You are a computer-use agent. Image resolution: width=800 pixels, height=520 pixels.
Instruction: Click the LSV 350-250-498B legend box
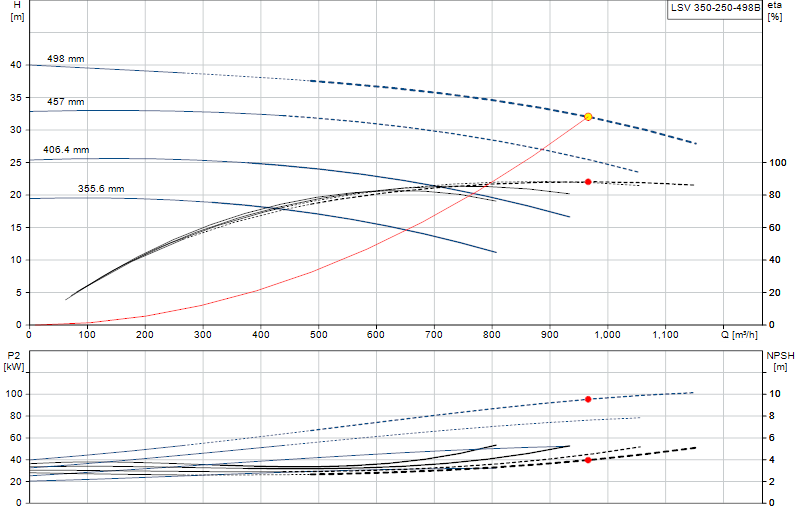pyautogui.click(x=715, y=9)
